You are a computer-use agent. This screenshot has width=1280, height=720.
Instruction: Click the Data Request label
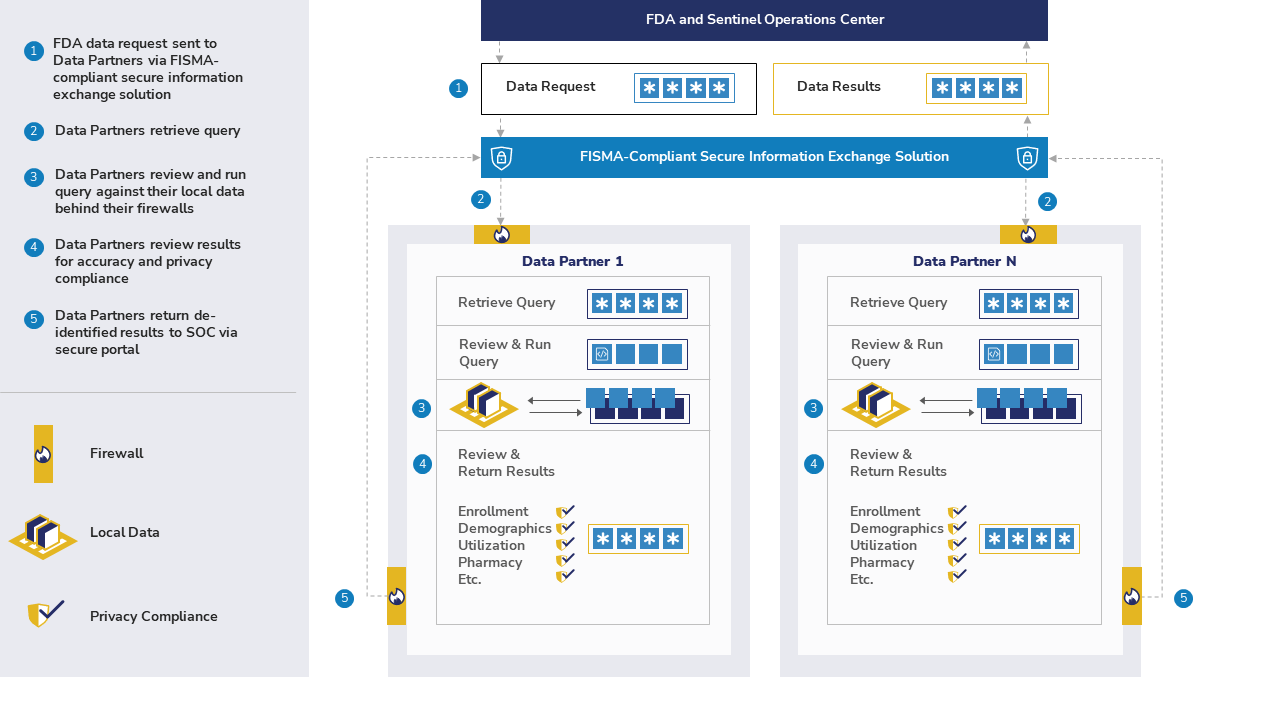550,87
